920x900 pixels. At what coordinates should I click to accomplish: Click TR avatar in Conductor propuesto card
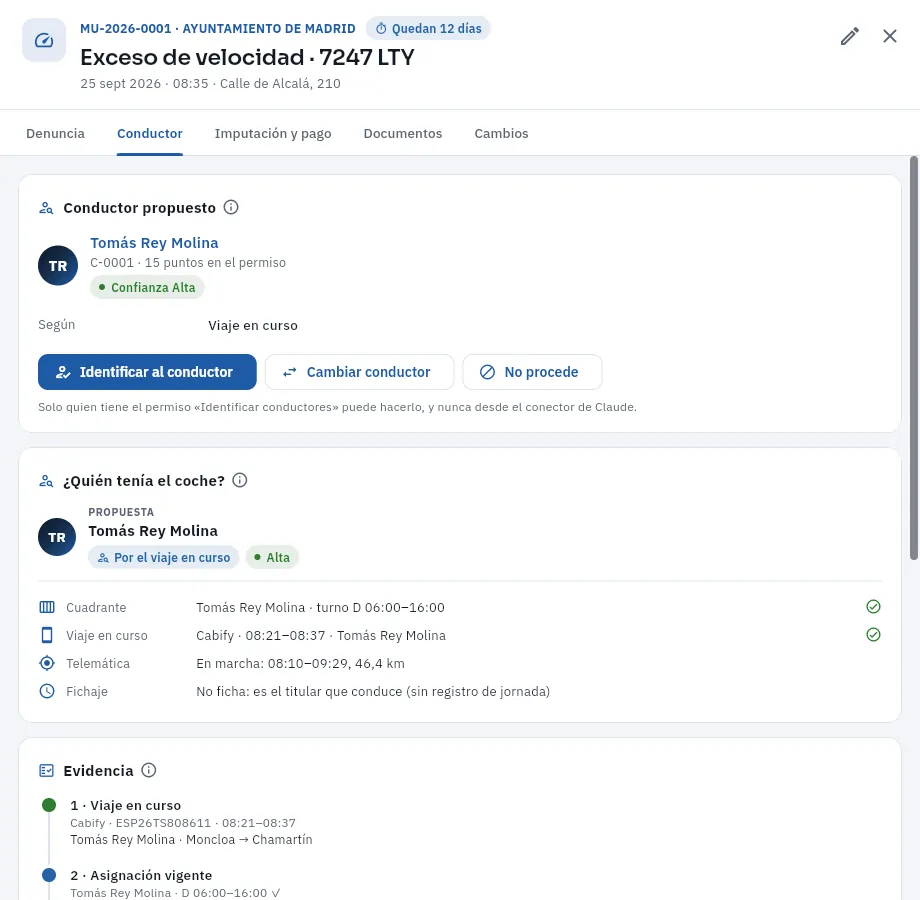[58, 265]
